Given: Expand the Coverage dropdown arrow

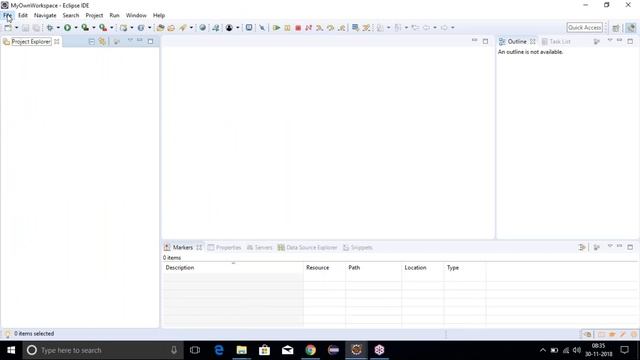Looking at the screenshot, I should [x=93, y=28].
